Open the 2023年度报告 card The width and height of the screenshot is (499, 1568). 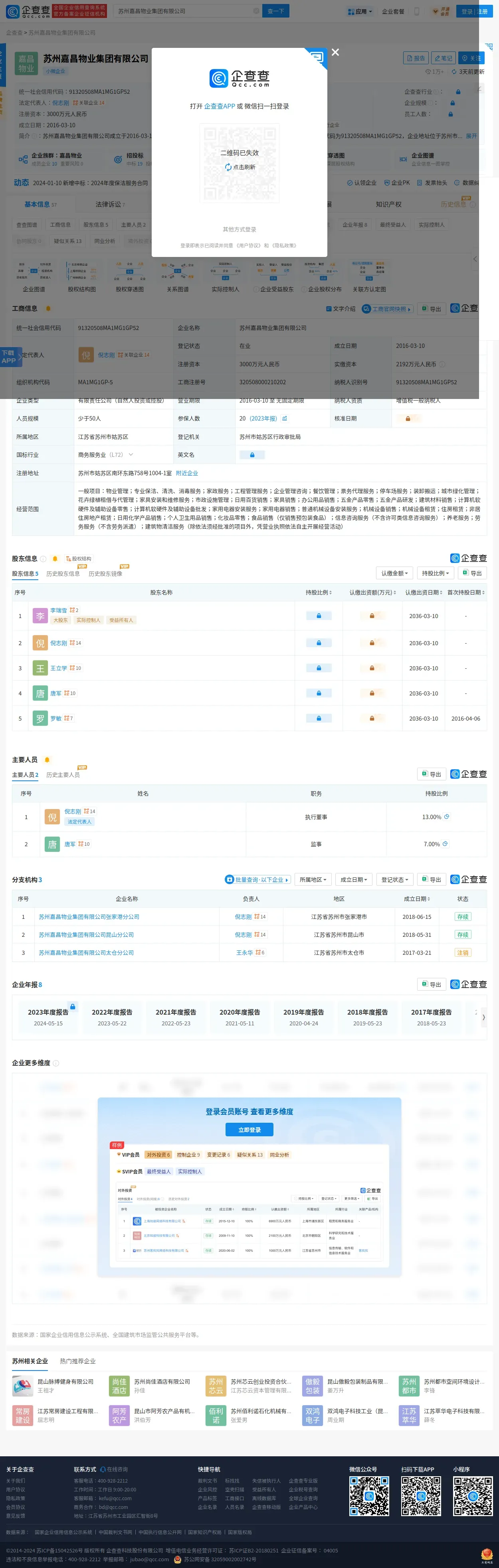click(x=48, y=1017)
